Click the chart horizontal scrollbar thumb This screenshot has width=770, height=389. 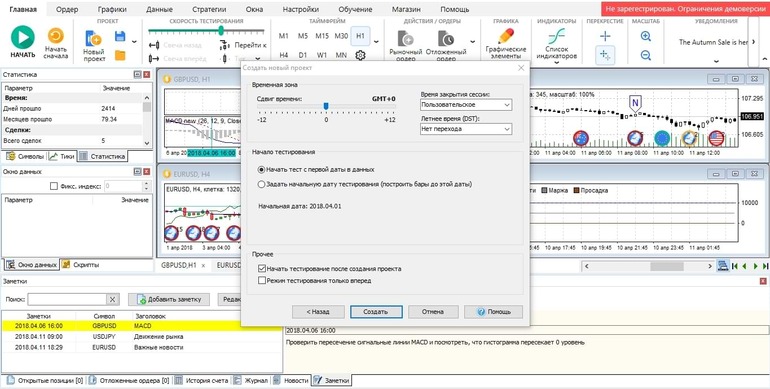coord(666,266)
